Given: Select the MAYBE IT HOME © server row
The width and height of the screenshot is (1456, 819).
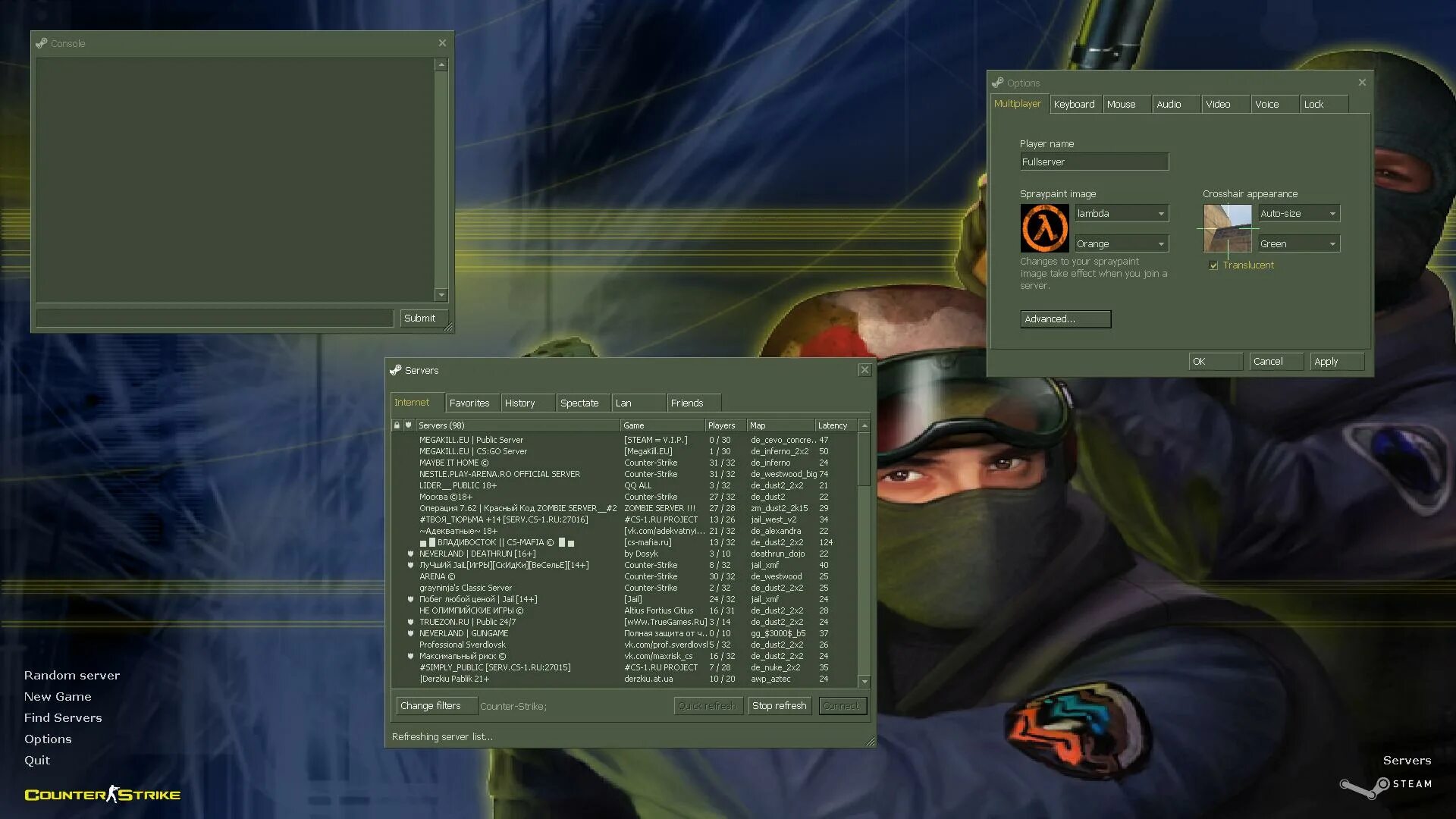Looking at the screenshot, I should tap(625, 463).
